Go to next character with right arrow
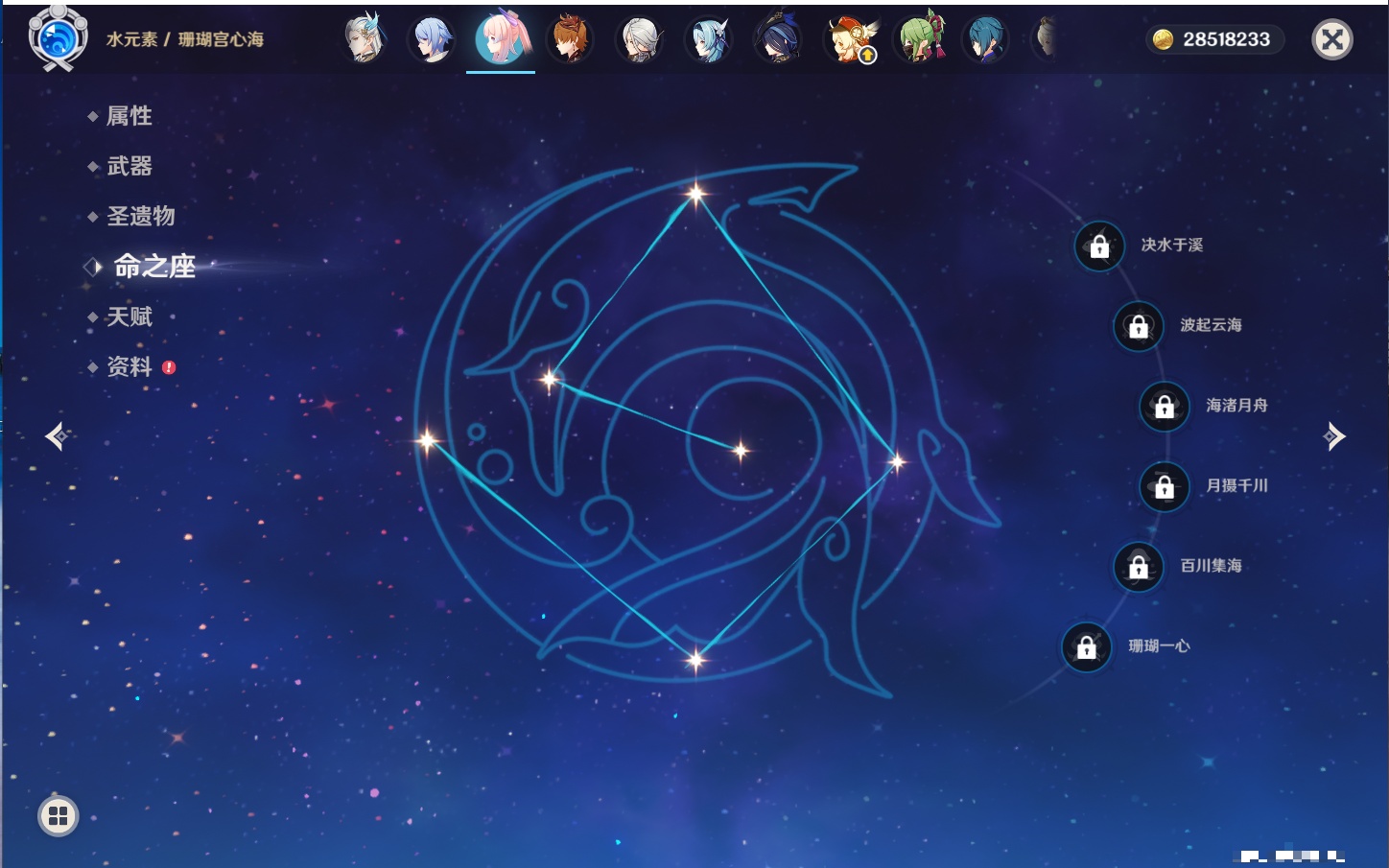The width and height of the screenshot is (1389, 868). coord(1333,436)
